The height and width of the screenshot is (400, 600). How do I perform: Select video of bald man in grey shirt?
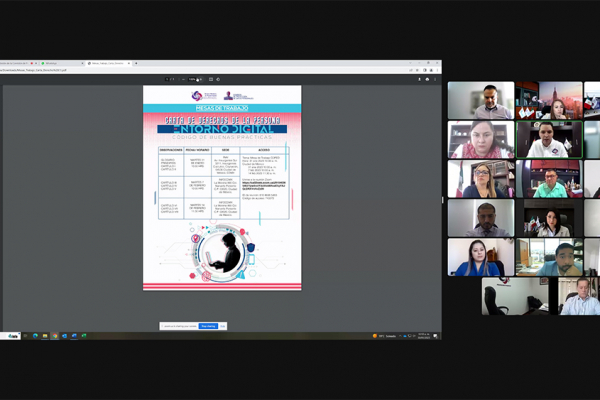point(481,100)
